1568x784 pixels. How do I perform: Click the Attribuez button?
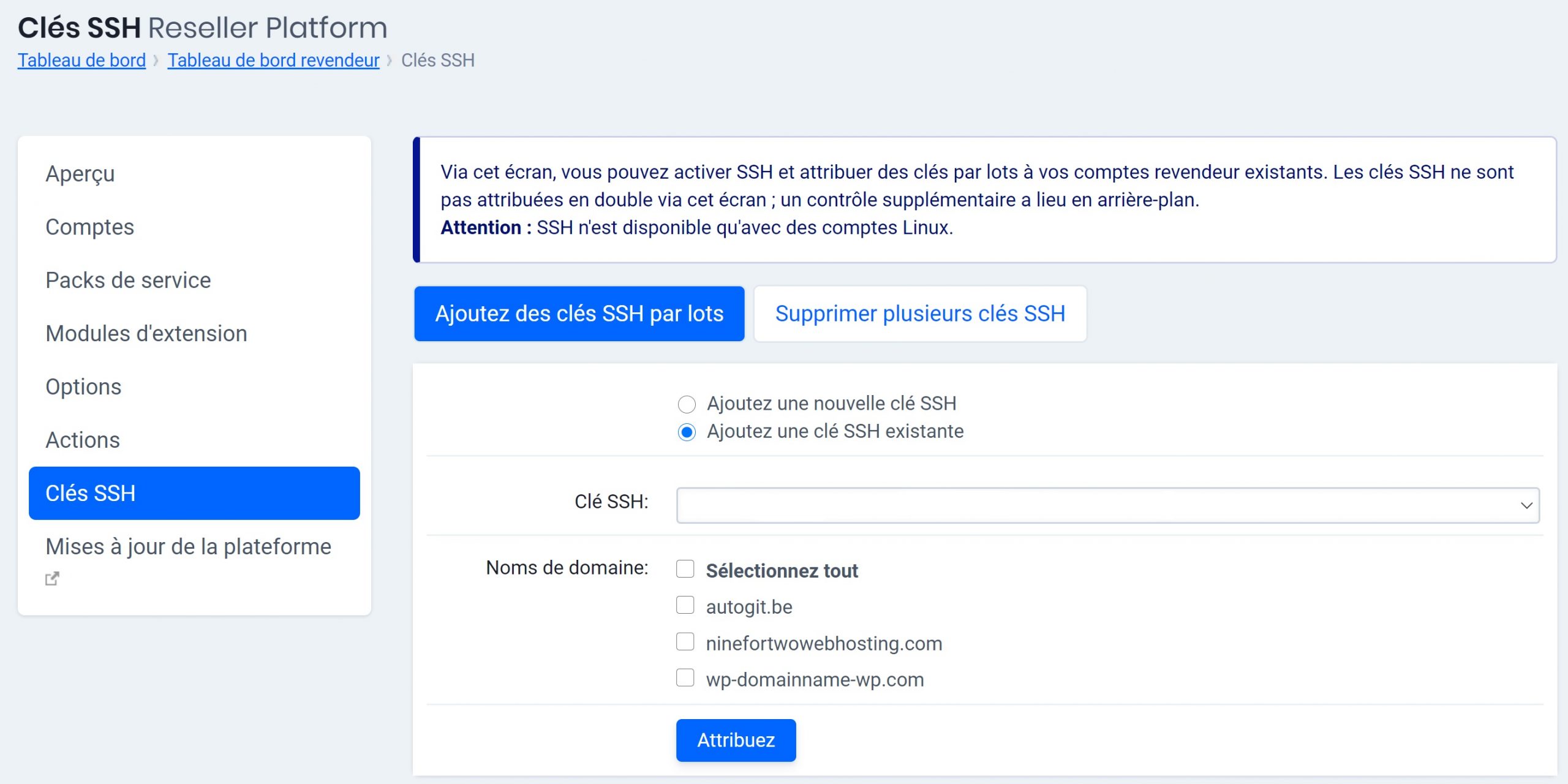pyautogui.click(x=736, y=740)
